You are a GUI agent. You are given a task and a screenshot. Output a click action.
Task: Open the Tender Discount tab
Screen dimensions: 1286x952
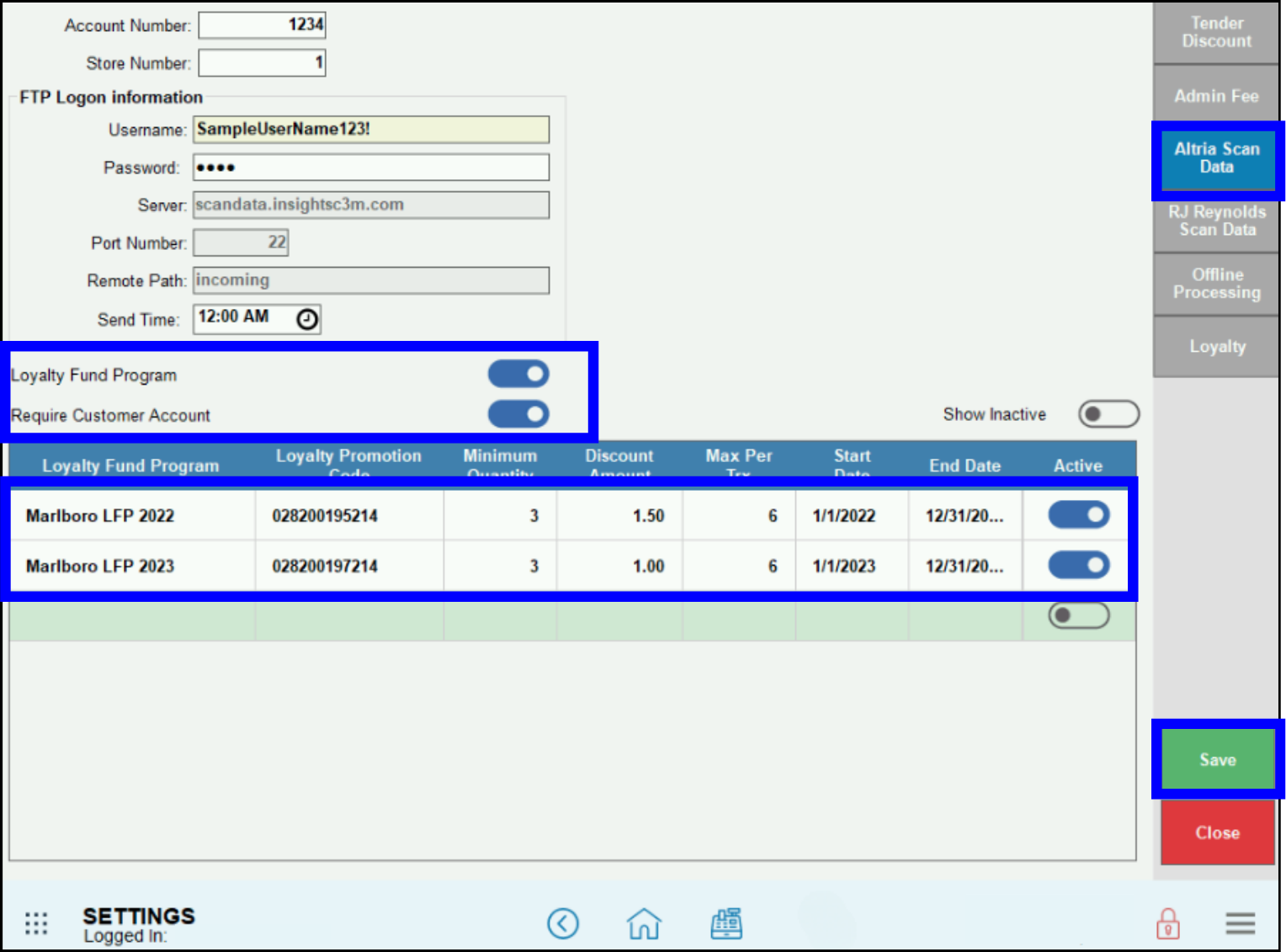click(x=1216, y=32)
